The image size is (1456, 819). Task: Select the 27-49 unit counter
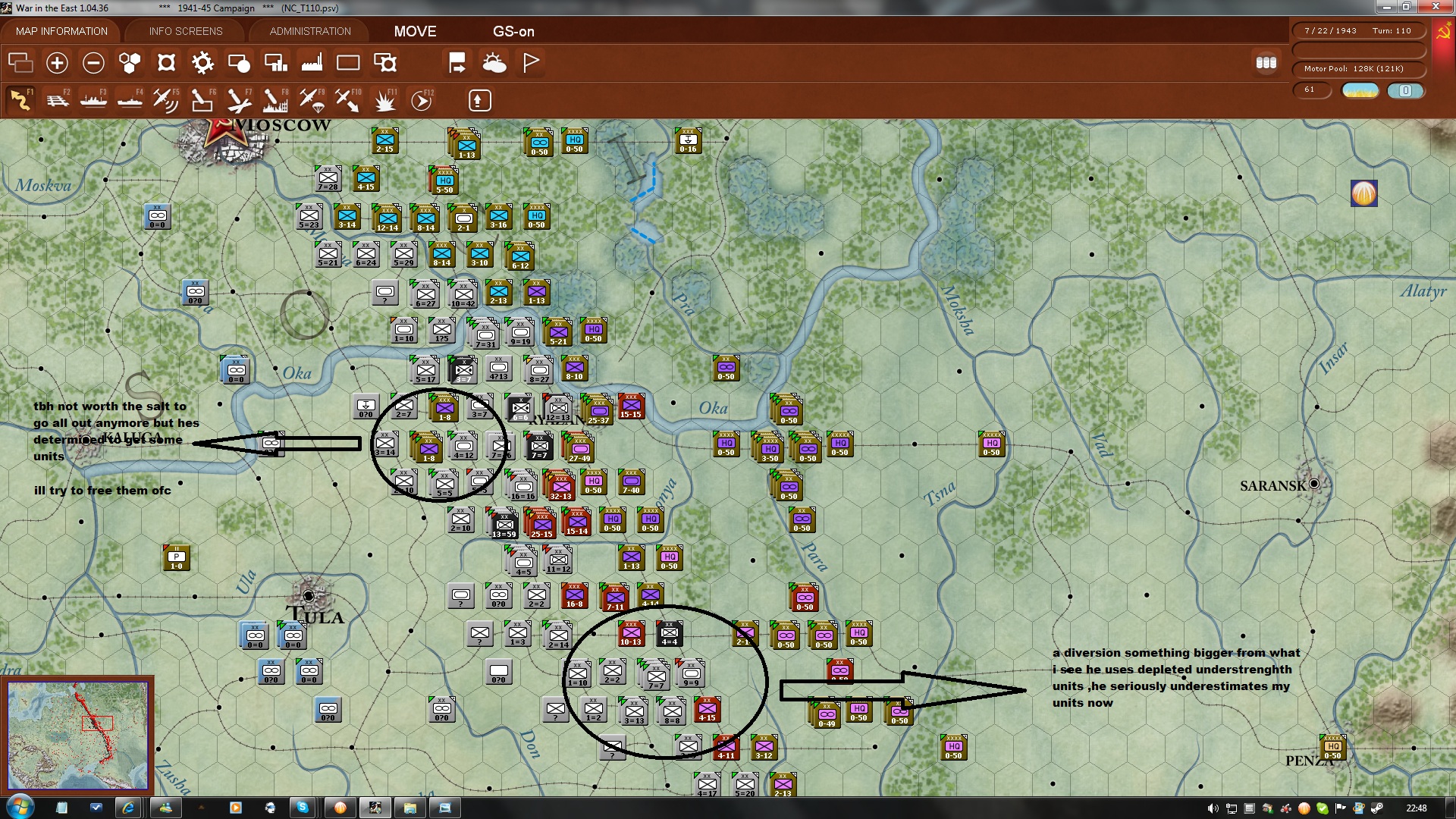coord(579,447)
